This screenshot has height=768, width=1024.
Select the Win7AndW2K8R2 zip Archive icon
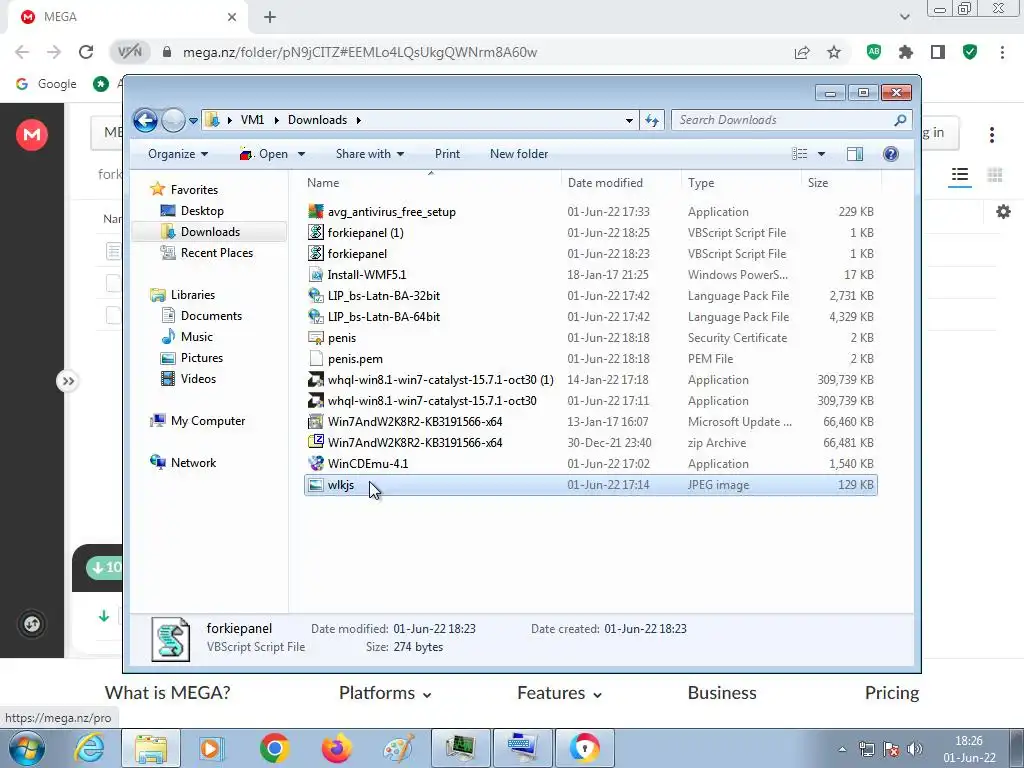click(316, 442)
